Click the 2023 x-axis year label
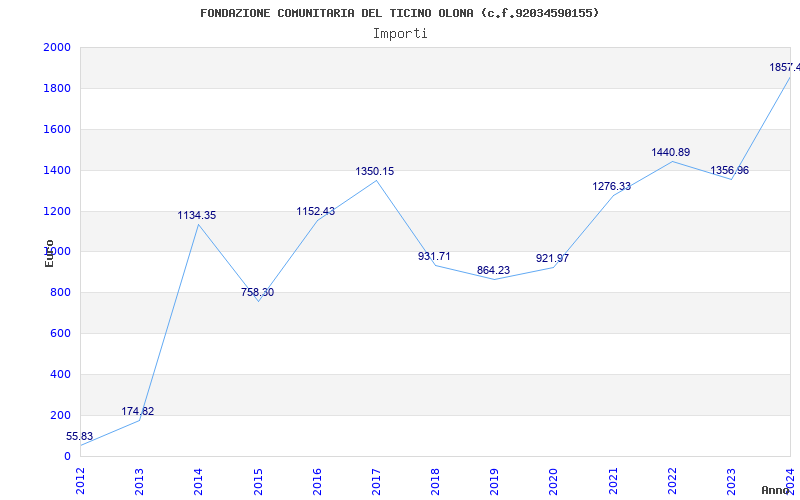Screen dimensions: 800x500 pos(731,481)
